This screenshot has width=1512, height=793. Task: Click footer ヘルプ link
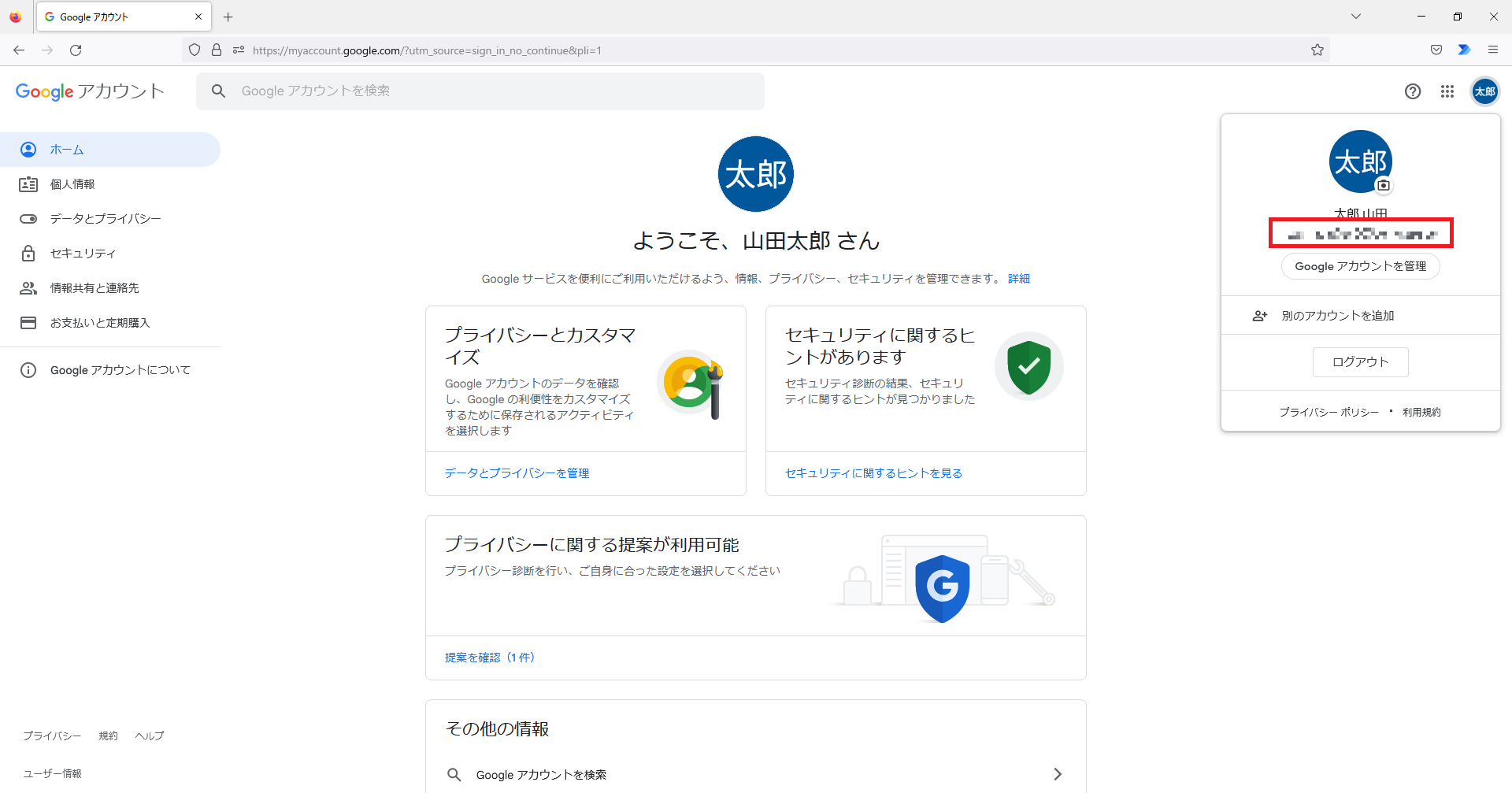[x=150, y=736]
